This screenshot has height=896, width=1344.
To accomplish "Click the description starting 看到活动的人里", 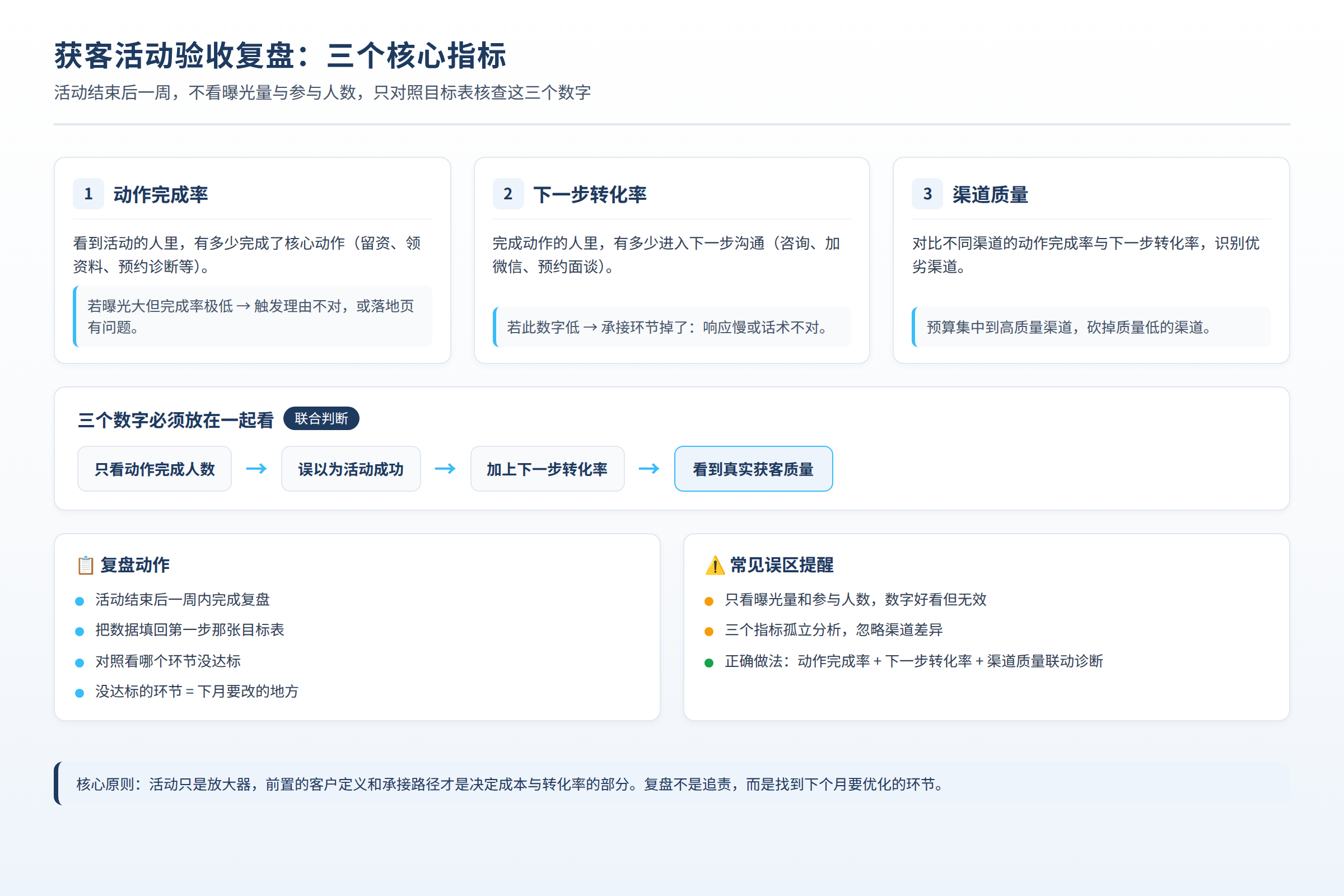I will point(247,255).
